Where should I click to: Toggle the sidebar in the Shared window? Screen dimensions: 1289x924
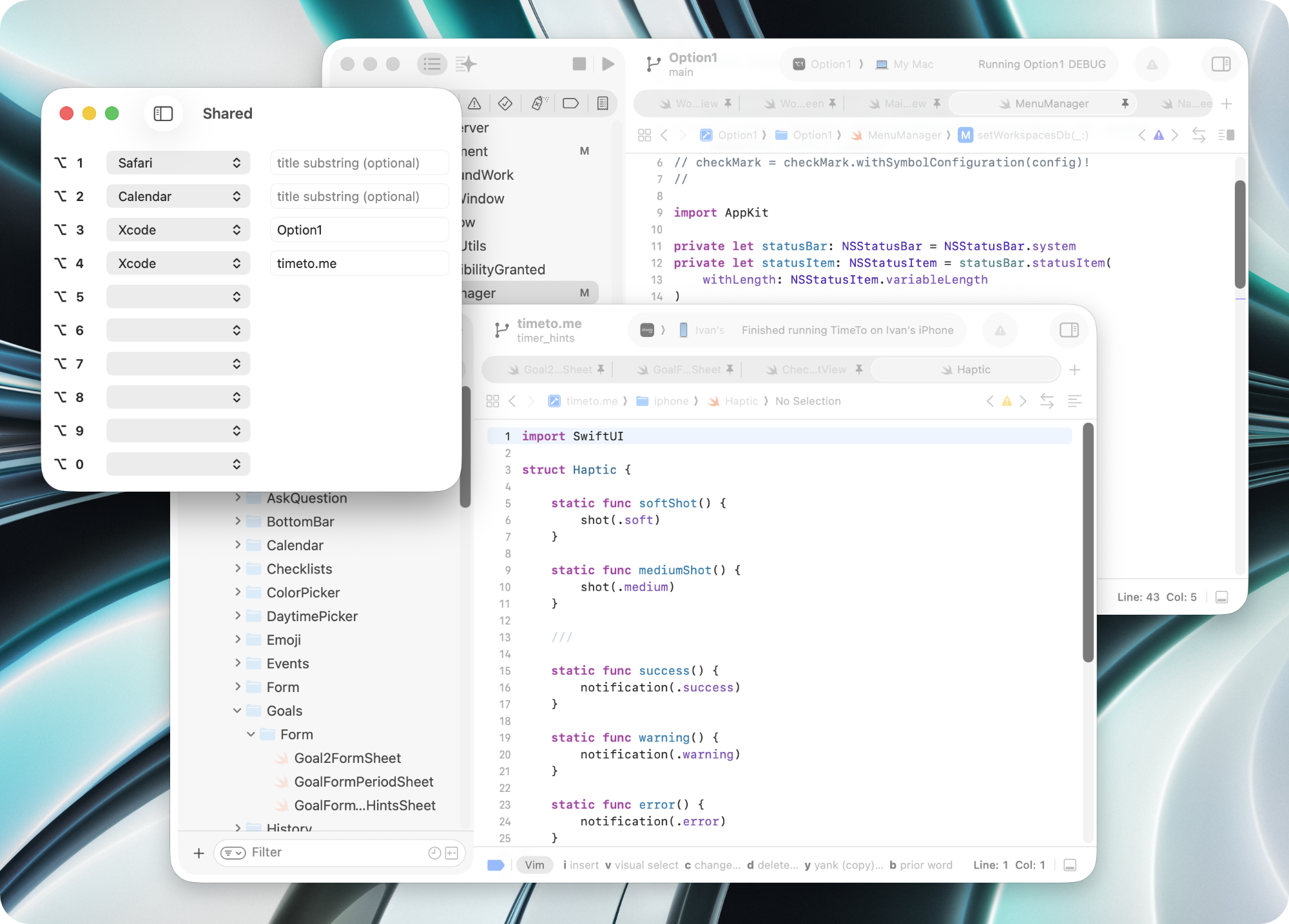point(163,114)
